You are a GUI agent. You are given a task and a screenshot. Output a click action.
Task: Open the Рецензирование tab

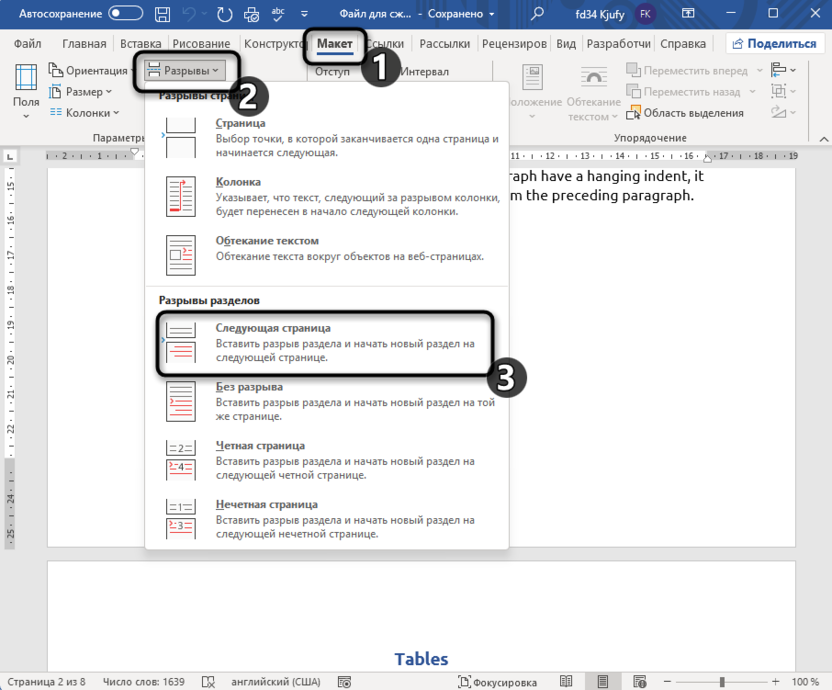click(x=513, y=43)
